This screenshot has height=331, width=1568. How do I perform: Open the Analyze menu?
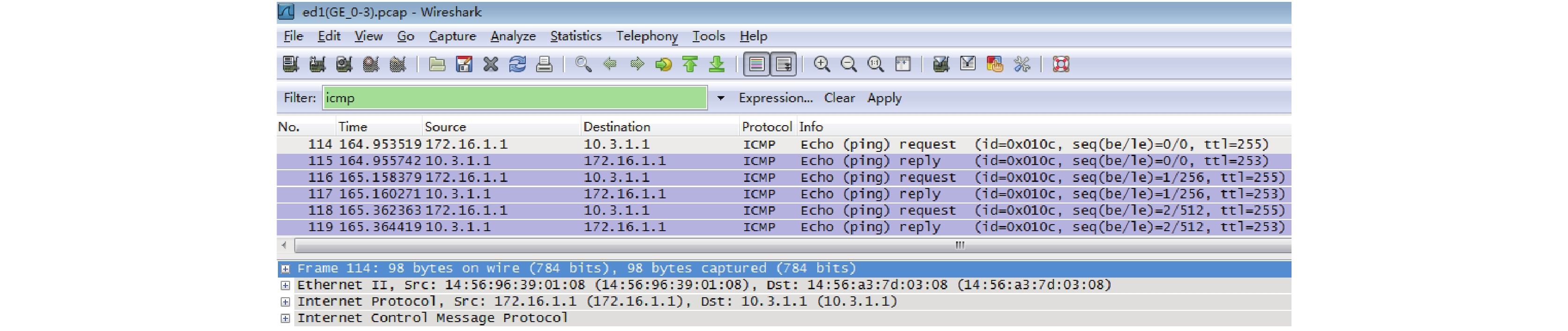513,36
